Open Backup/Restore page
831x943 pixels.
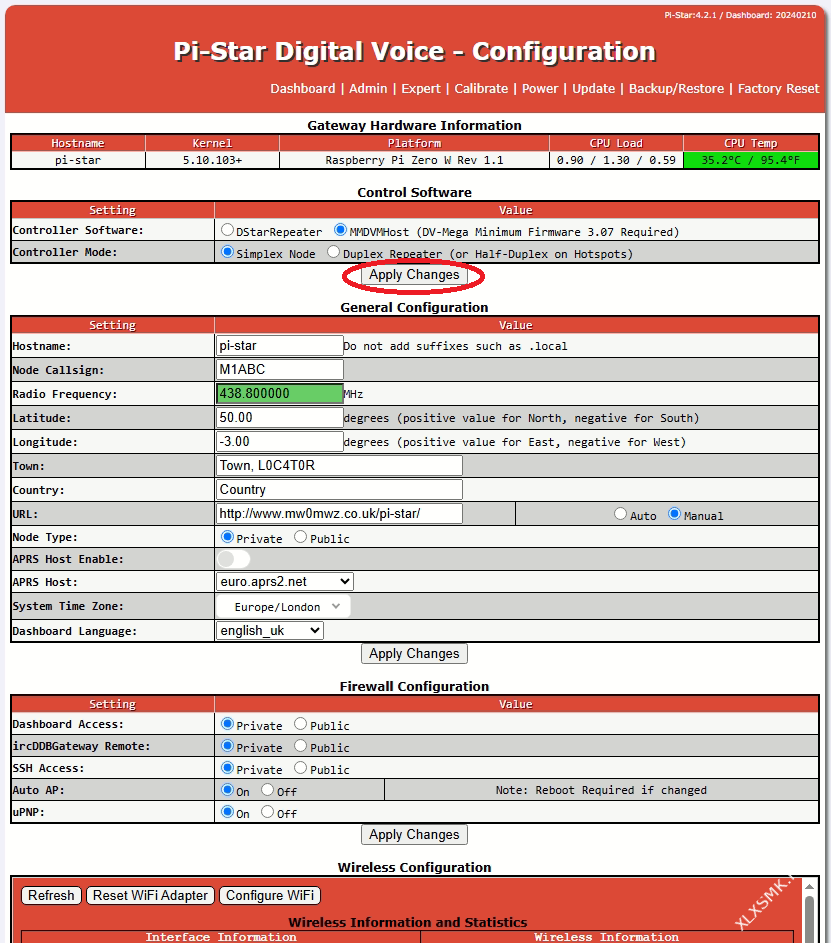coord(676,88)
